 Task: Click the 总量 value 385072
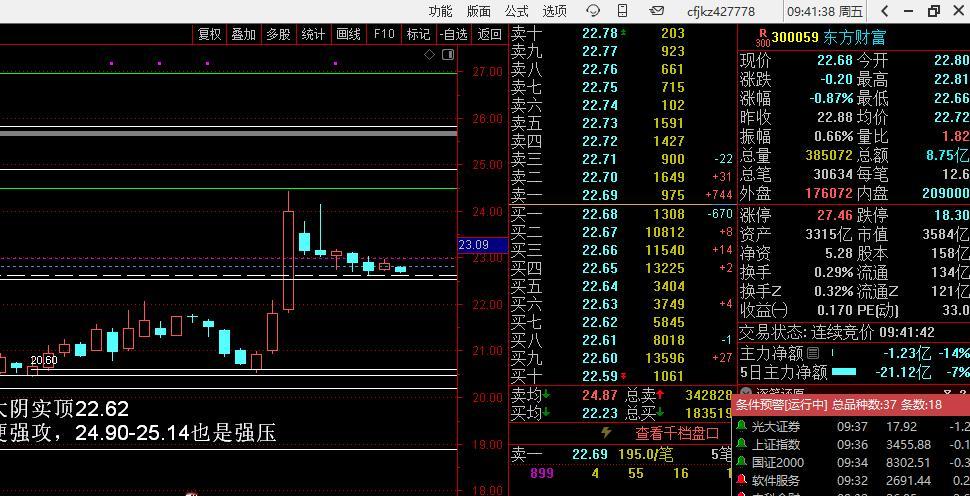[829, 155]
